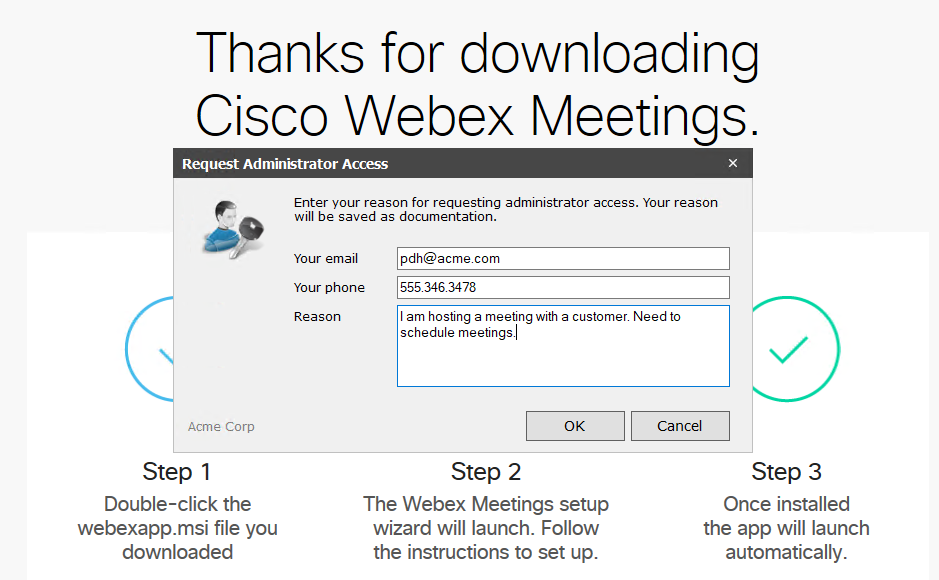Click the Webex Meetings setup wizard description
Image resolution: width=939 pixels, height=580 pixels.
486,528
